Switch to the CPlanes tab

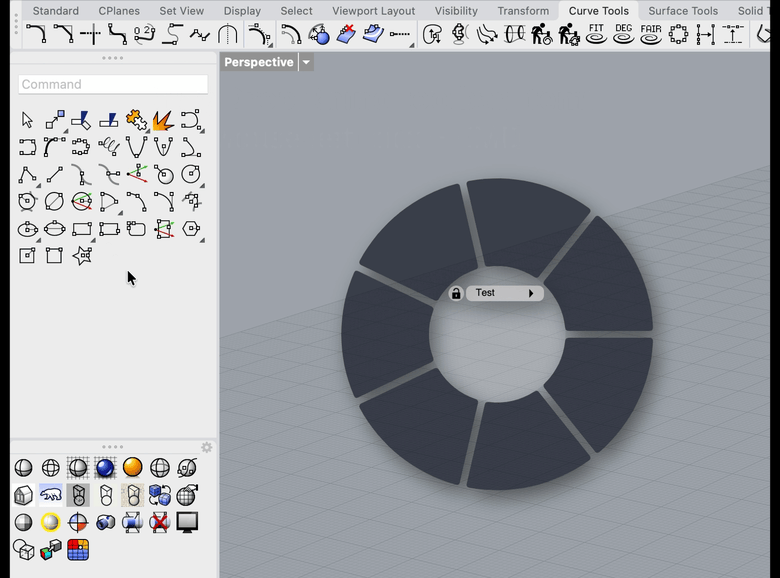click(119, 10)
